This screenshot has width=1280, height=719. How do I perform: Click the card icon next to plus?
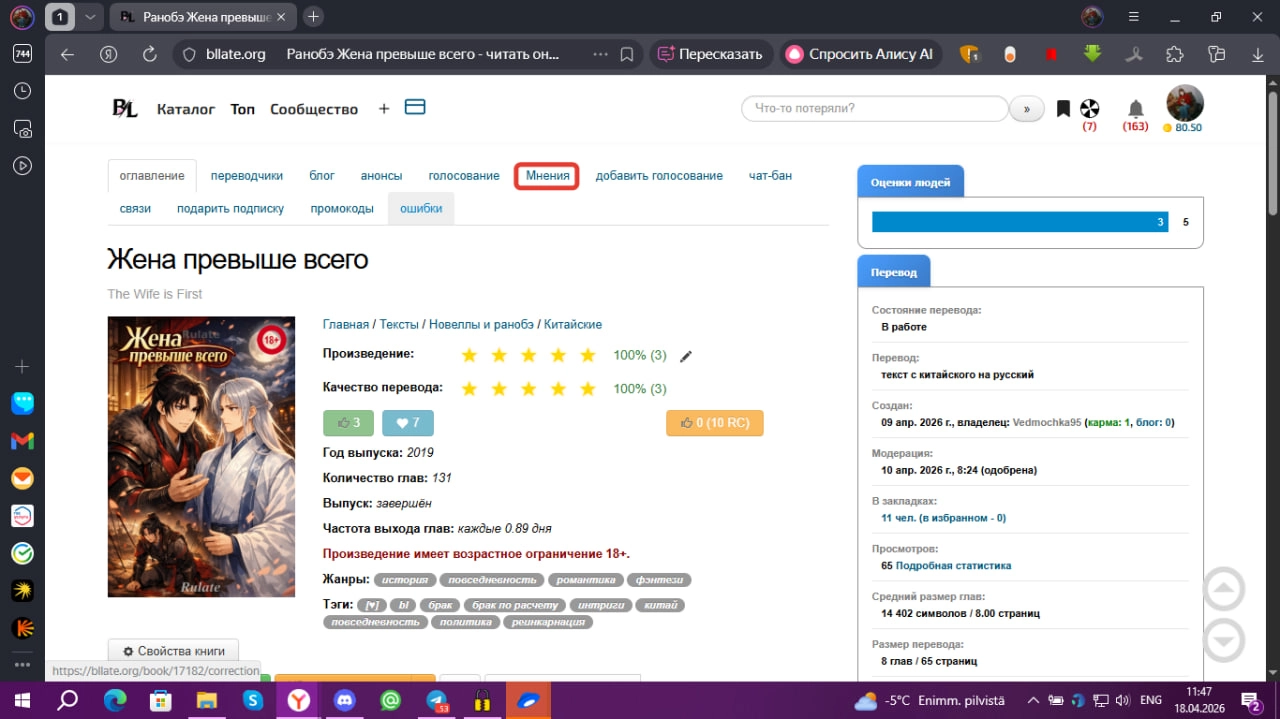(x=415, y=107)
